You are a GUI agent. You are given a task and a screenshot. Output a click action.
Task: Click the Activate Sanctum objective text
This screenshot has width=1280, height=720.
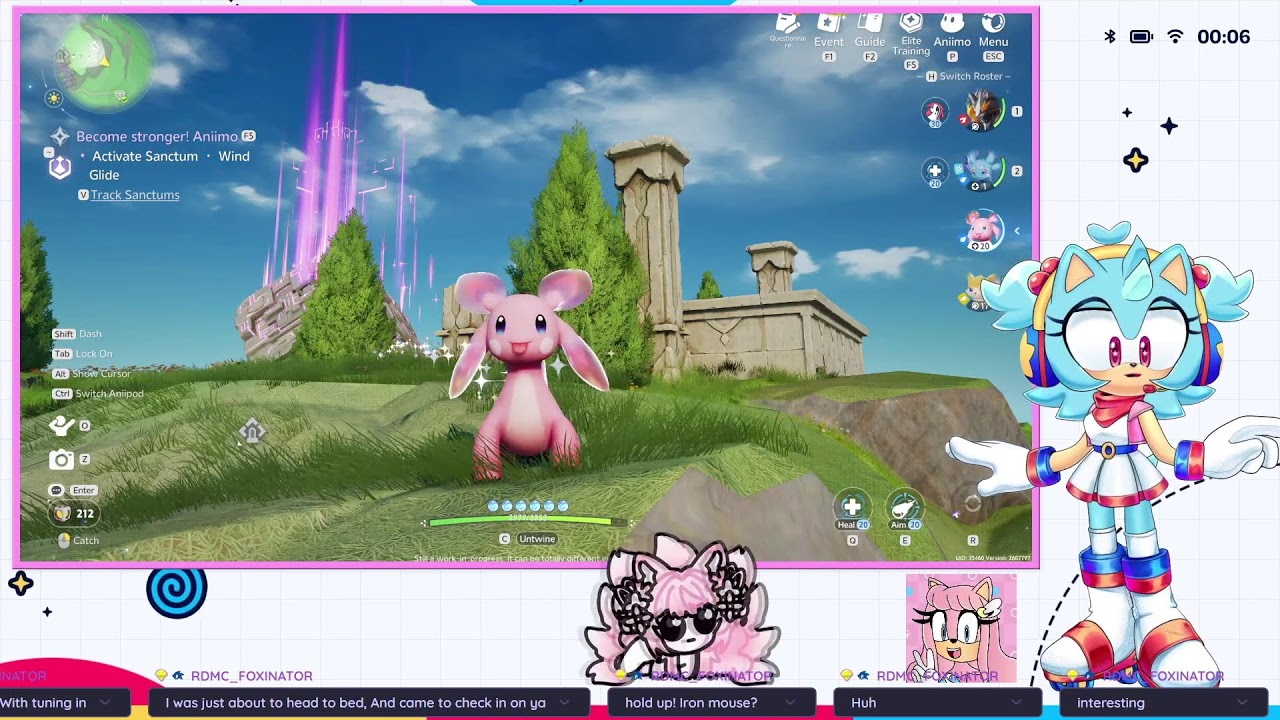click(145, 156)
